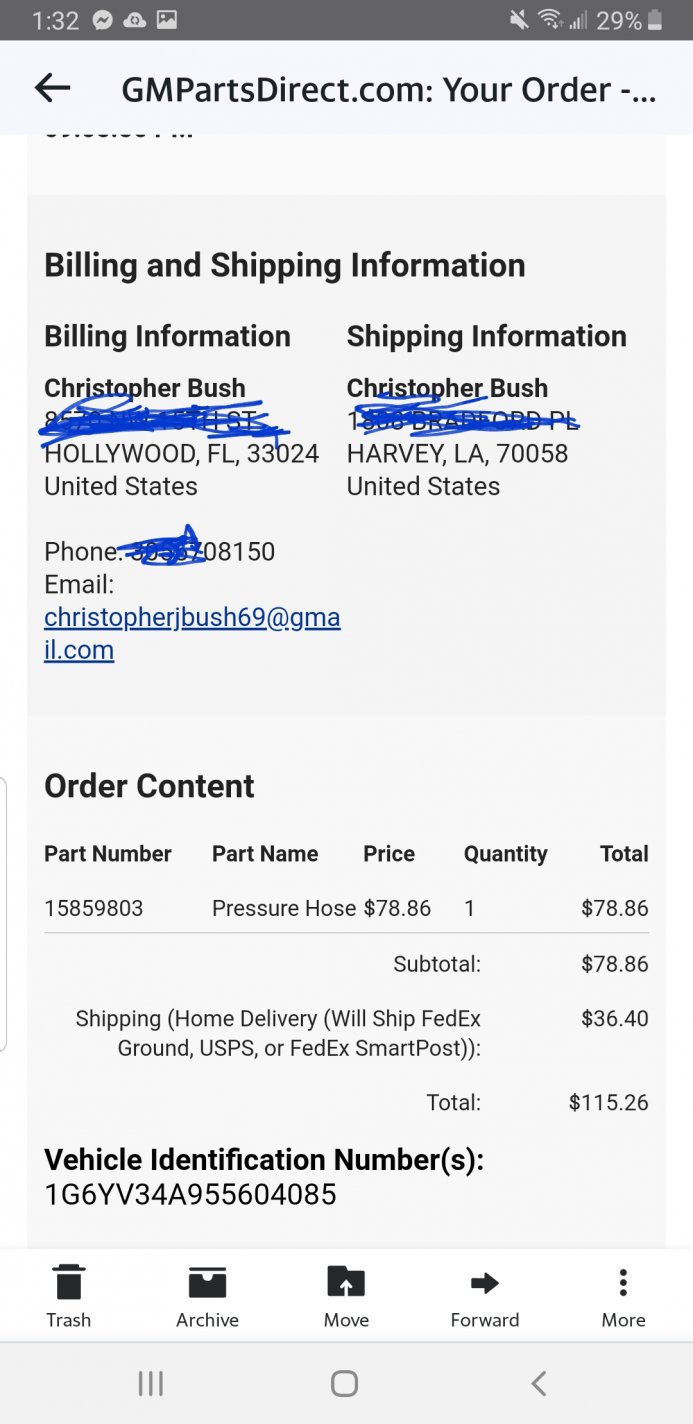Image resolution: width=693 pixels, height=1424 pixels.
Task: Tap the VIN 1G6YV34A955604085
Action: click(x=190, y=1194)
